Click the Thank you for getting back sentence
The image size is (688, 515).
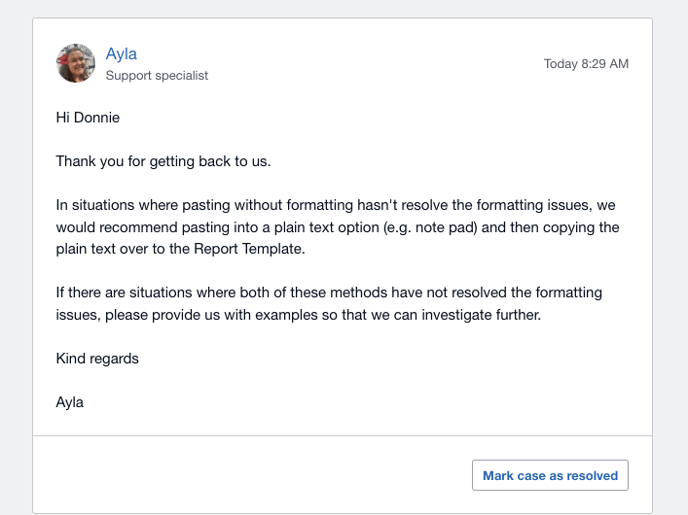pos(163,161)
